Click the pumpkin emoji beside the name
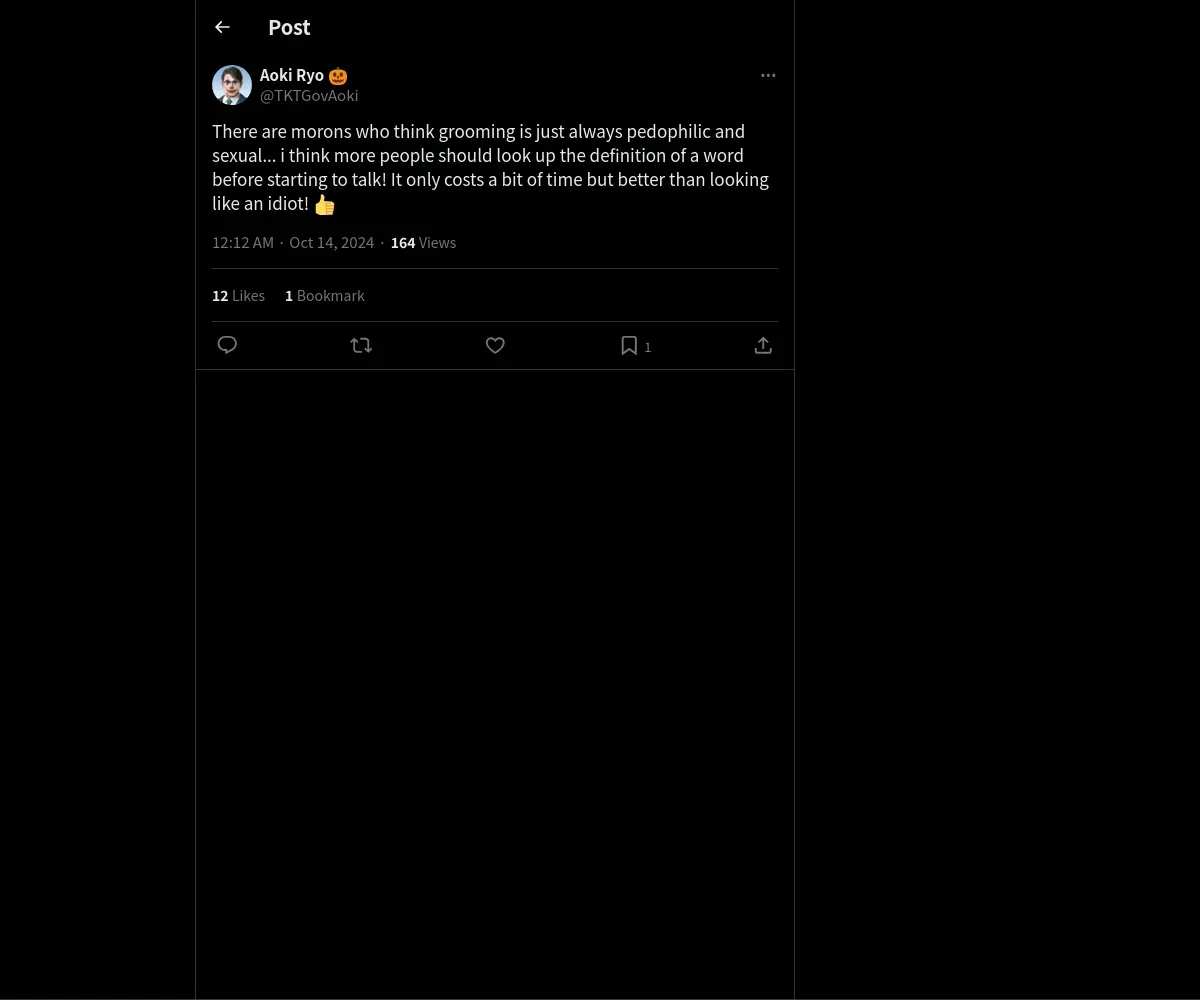The image size is (1200, 1000). 338,76
